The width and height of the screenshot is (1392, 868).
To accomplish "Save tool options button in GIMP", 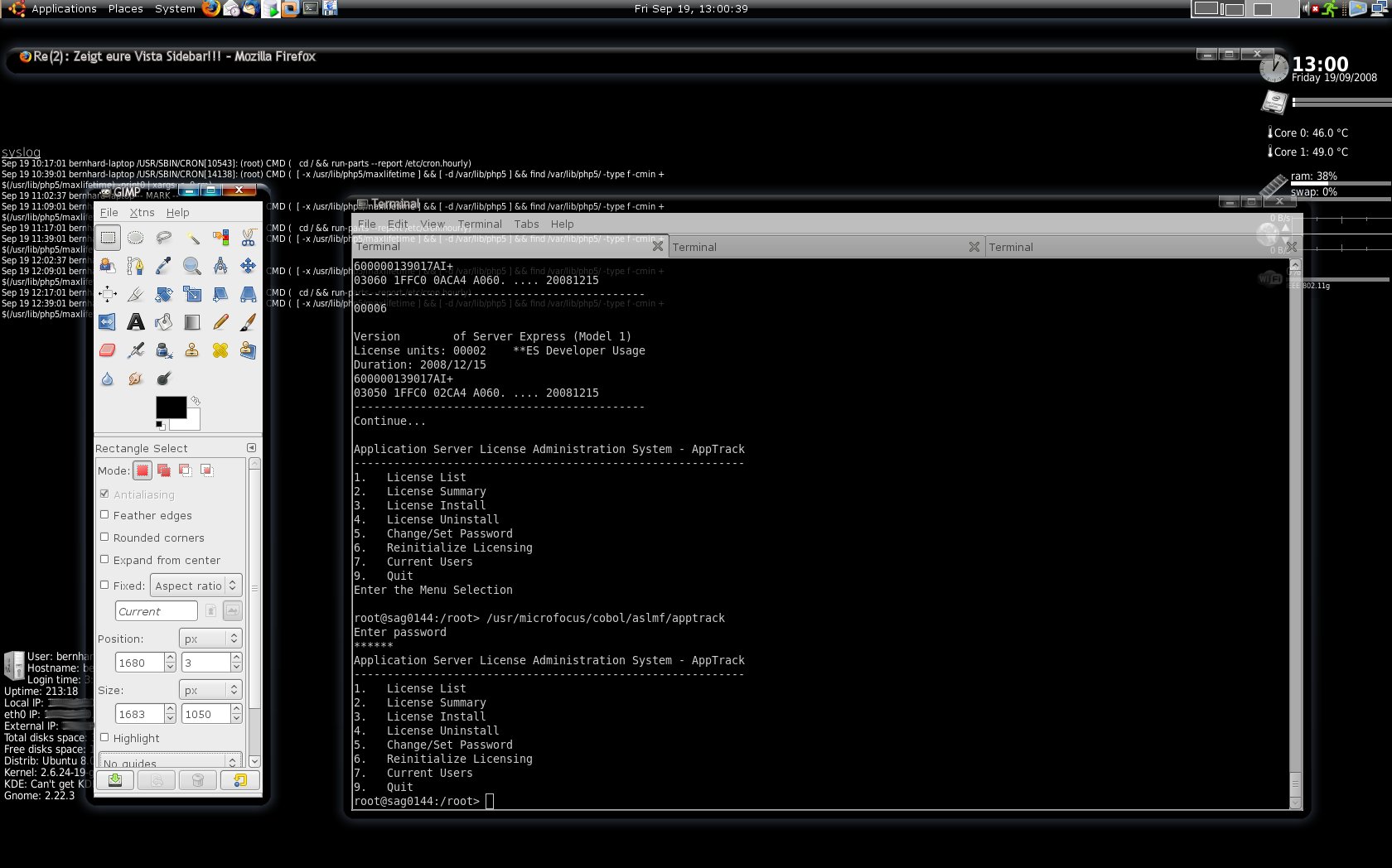I will 115,780.
